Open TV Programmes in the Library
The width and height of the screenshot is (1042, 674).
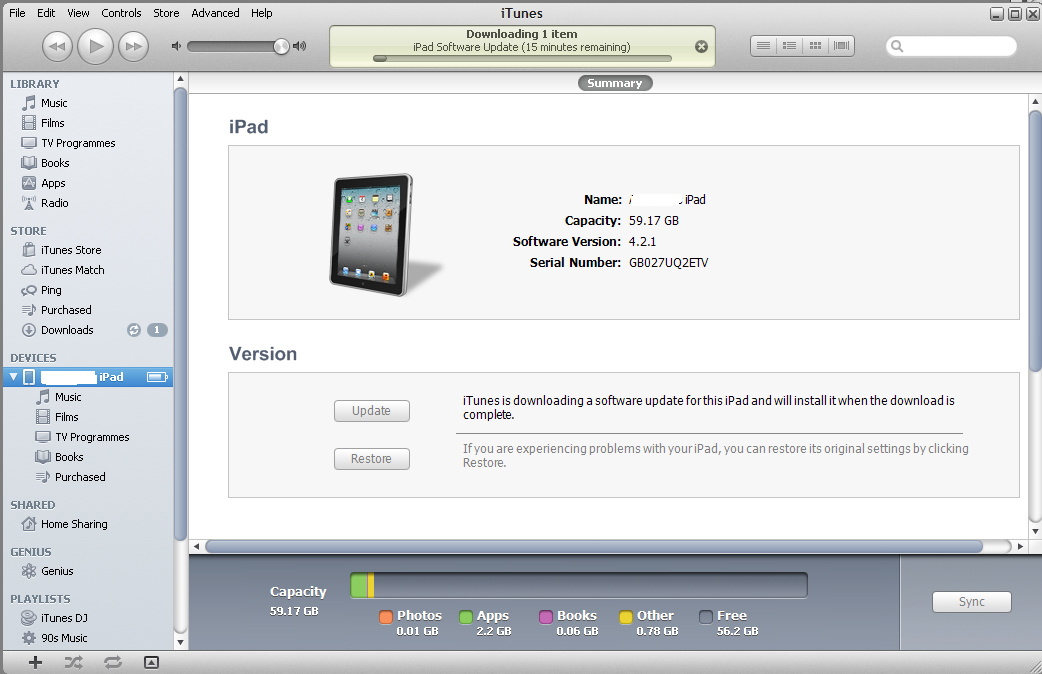[x=78, y=143]
